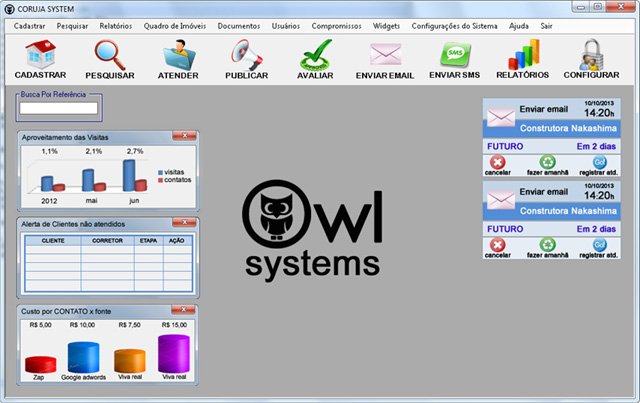Viewport: 640px width, 403px height.
Task: Click envelope icon on second reminder card
Action: pyautogui.click(x=501, y=200)
